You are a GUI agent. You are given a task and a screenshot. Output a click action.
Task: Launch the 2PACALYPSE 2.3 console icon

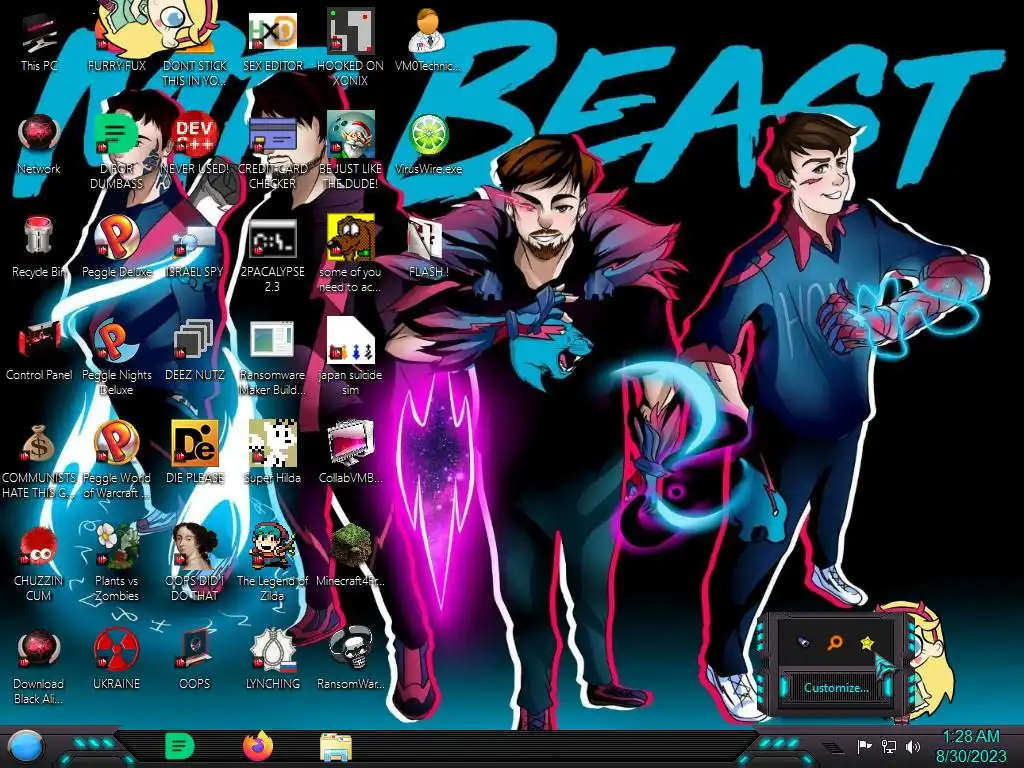pos(272,238)
